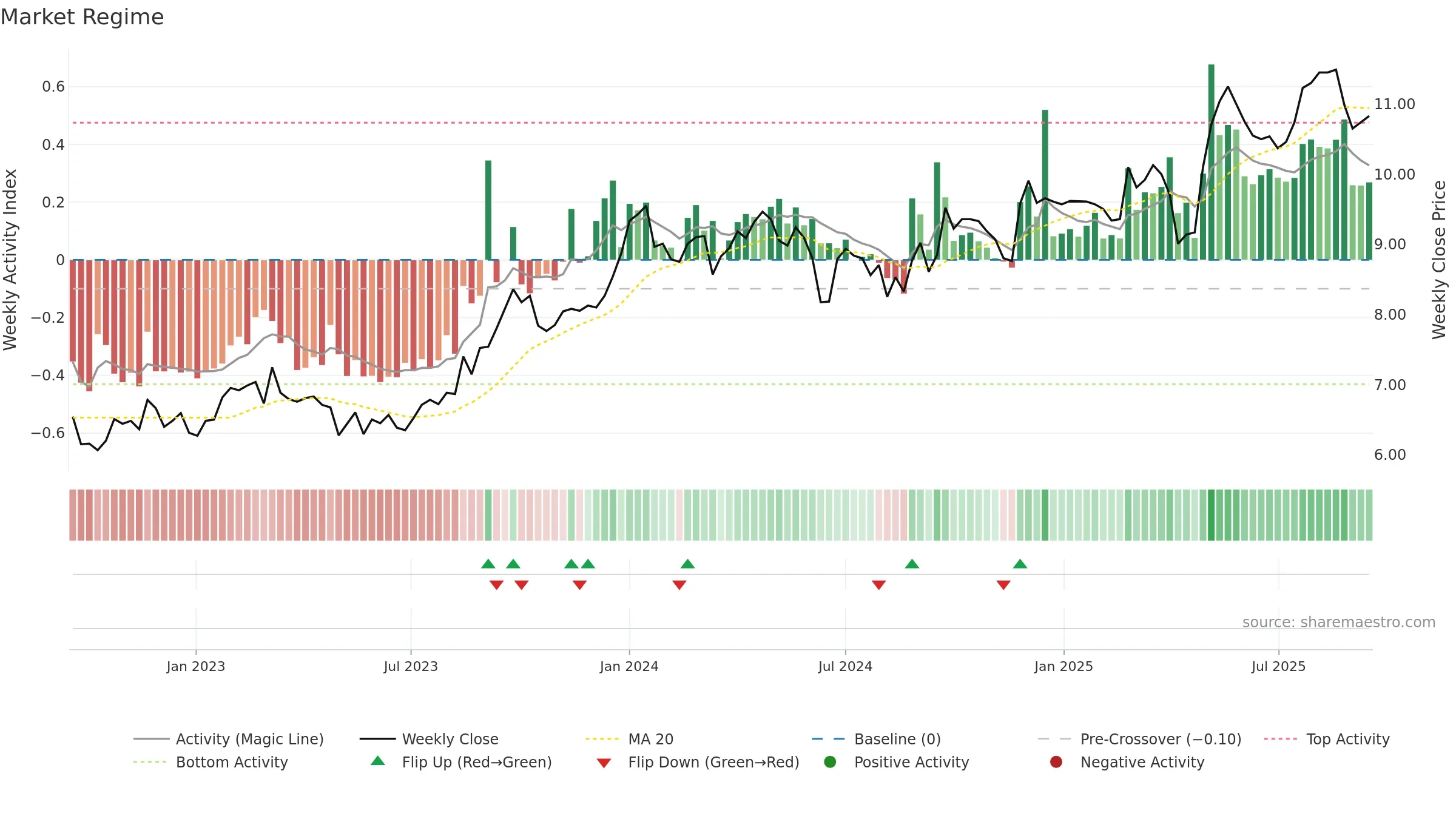Toggle Flip Up (Red→Green) legend entry
1456x819 pixels.
461,762
